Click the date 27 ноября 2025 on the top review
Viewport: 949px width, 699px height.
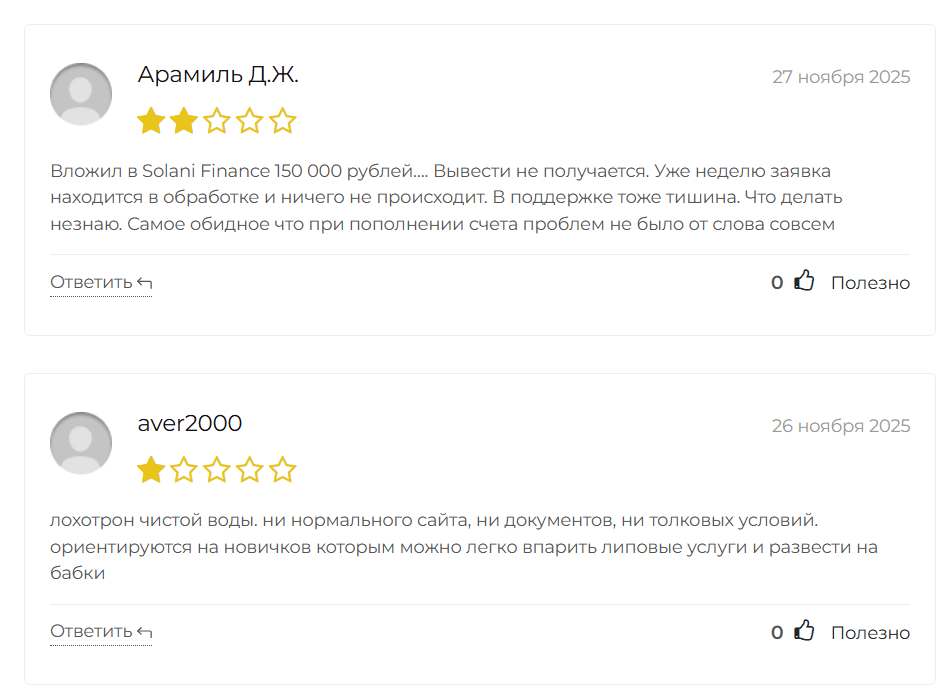(x=840, y=77)
